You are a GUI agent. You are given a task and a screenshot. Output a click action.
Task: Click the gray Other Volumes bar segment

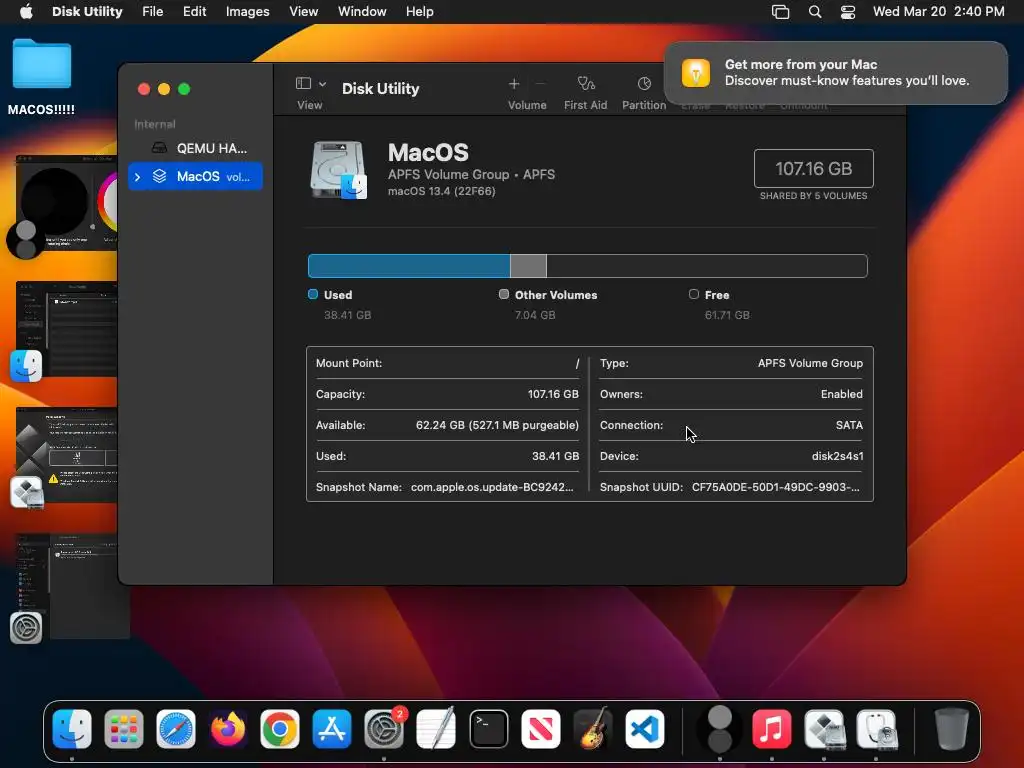point(528,266)
